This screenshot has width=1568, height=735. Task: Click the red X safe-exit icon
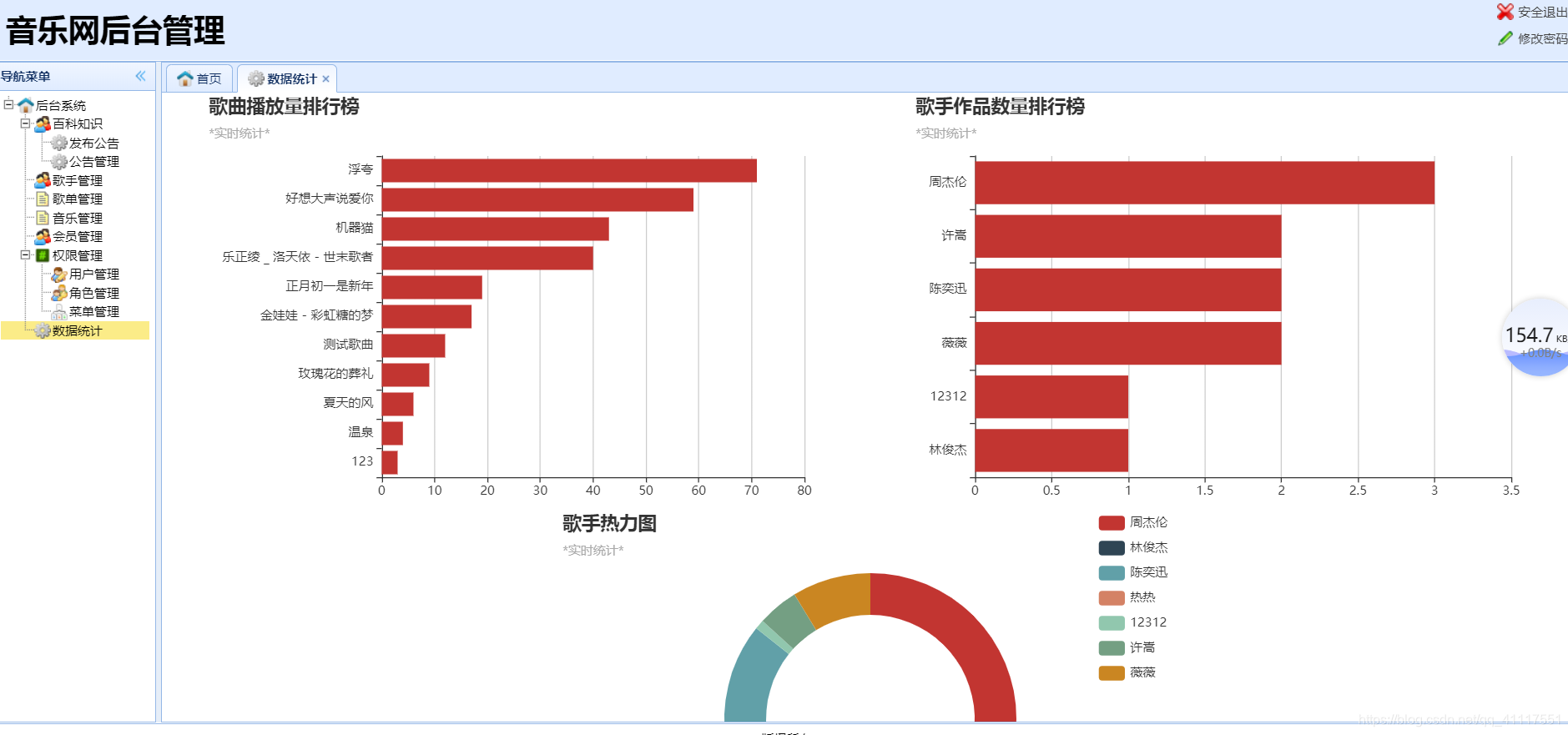pos(1505,12)
